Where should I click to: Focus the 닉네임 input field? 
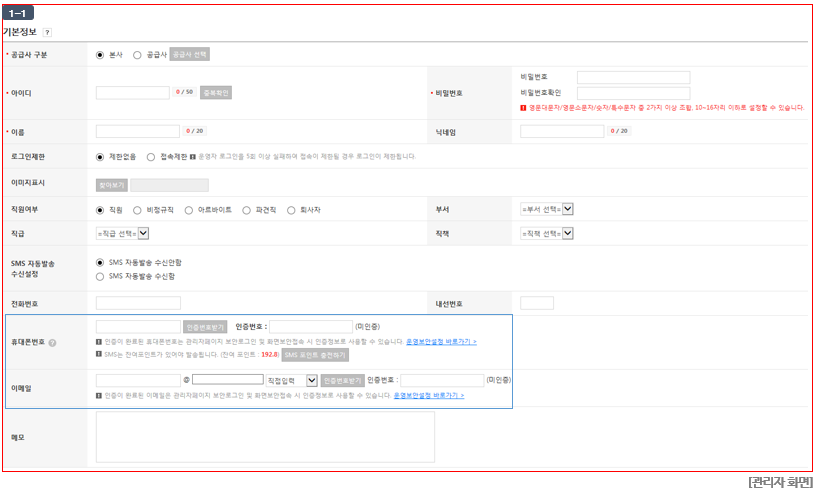[x=562, y=131]
